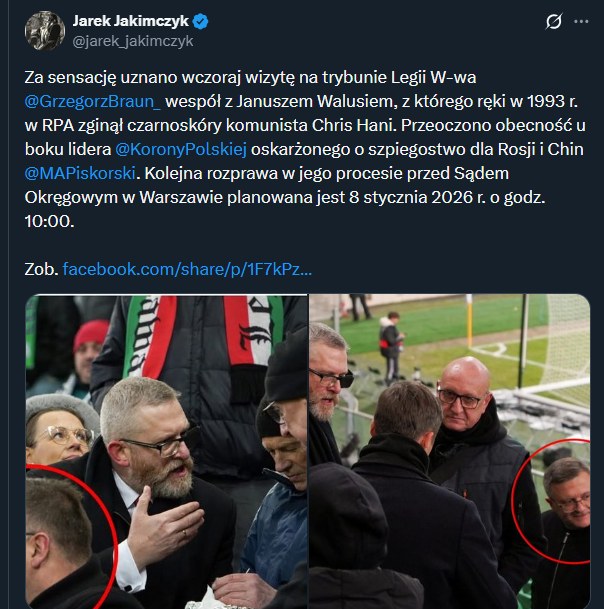Open the Grok explain-post icon

click(553, 21)
